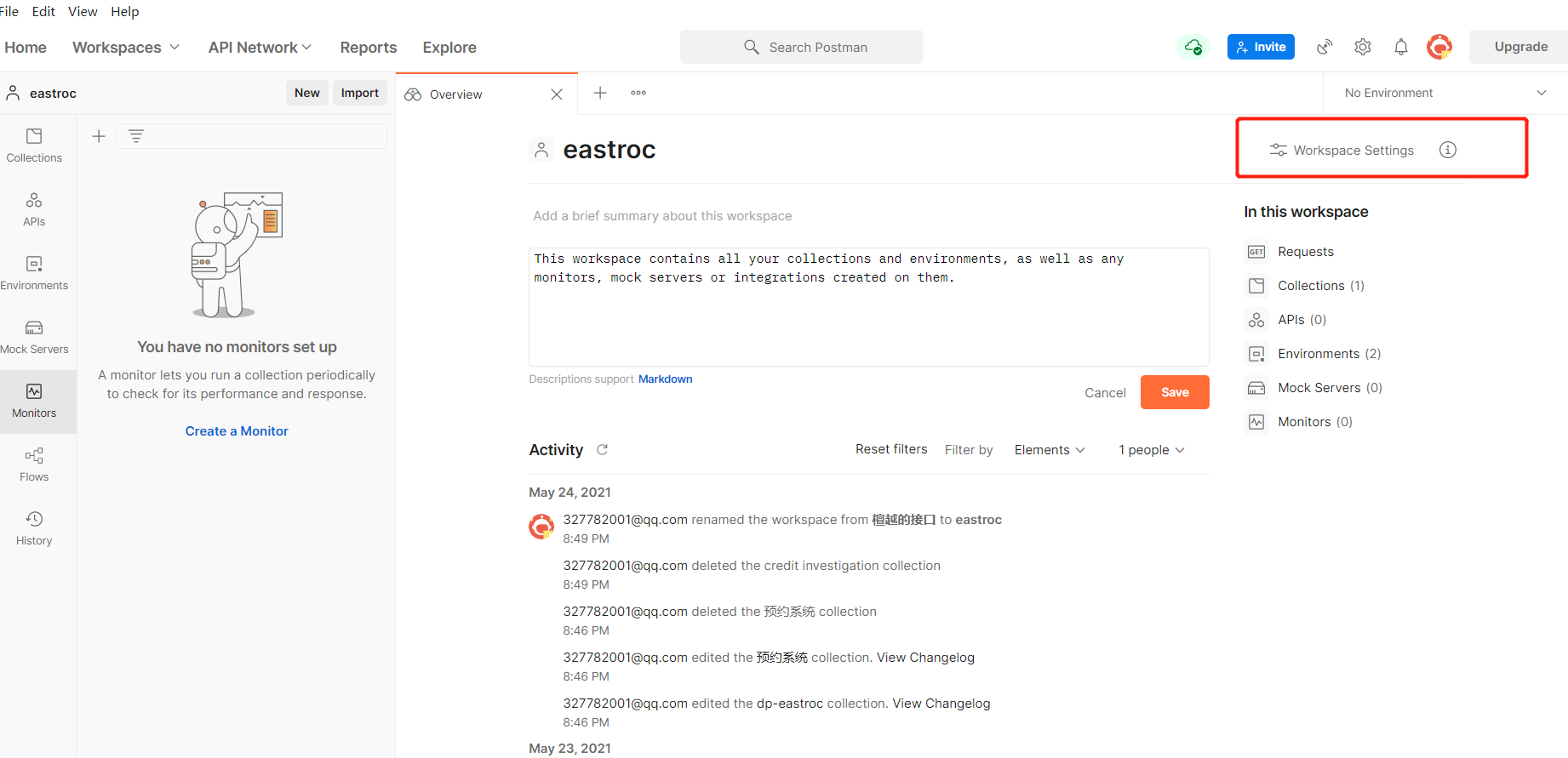Click the filter icon in sidebar search
This screenshot has height=758, width=1568.
(x=136, y=135)
